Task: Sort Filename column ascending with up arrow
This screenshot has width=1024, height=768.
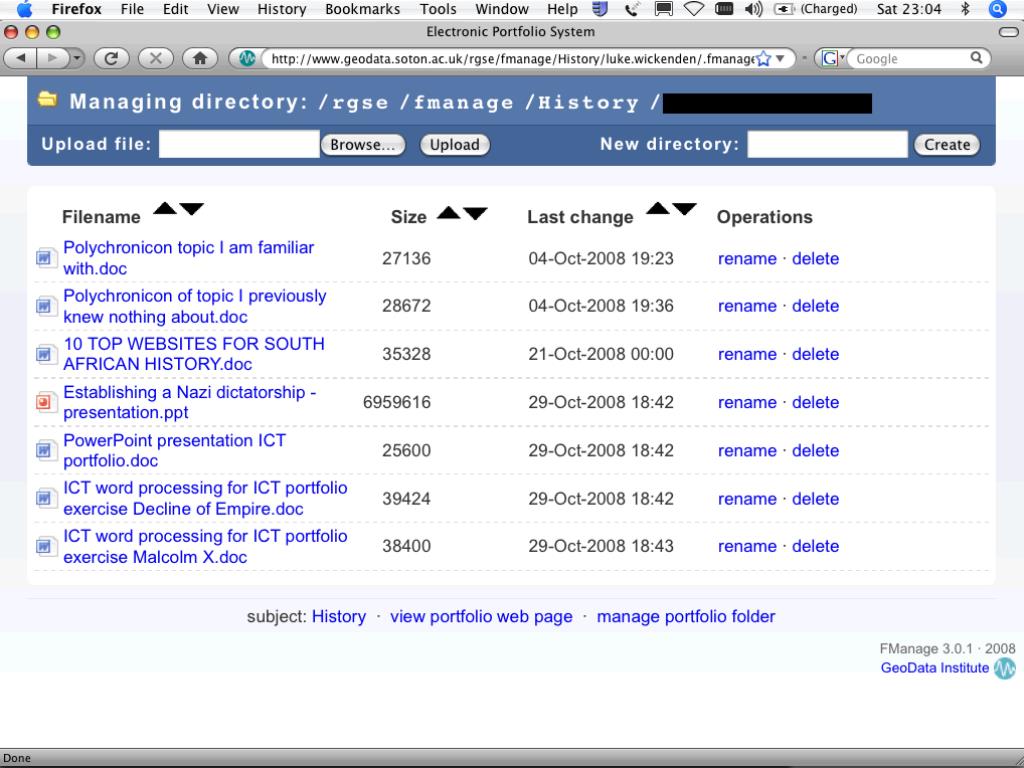Action: (x=165, y=208)
